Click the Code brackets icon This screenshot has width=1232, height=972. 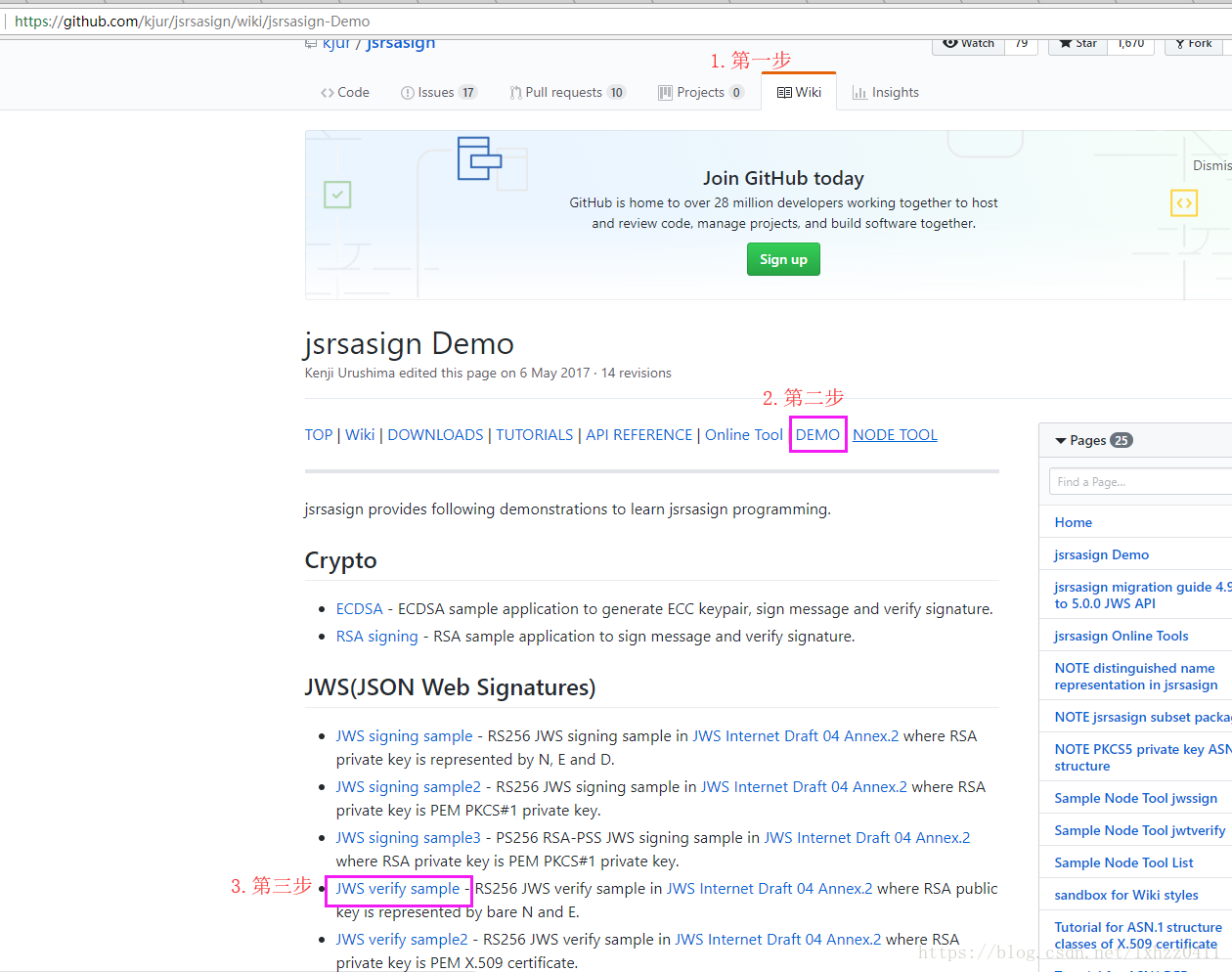click(x=327, y=93)
